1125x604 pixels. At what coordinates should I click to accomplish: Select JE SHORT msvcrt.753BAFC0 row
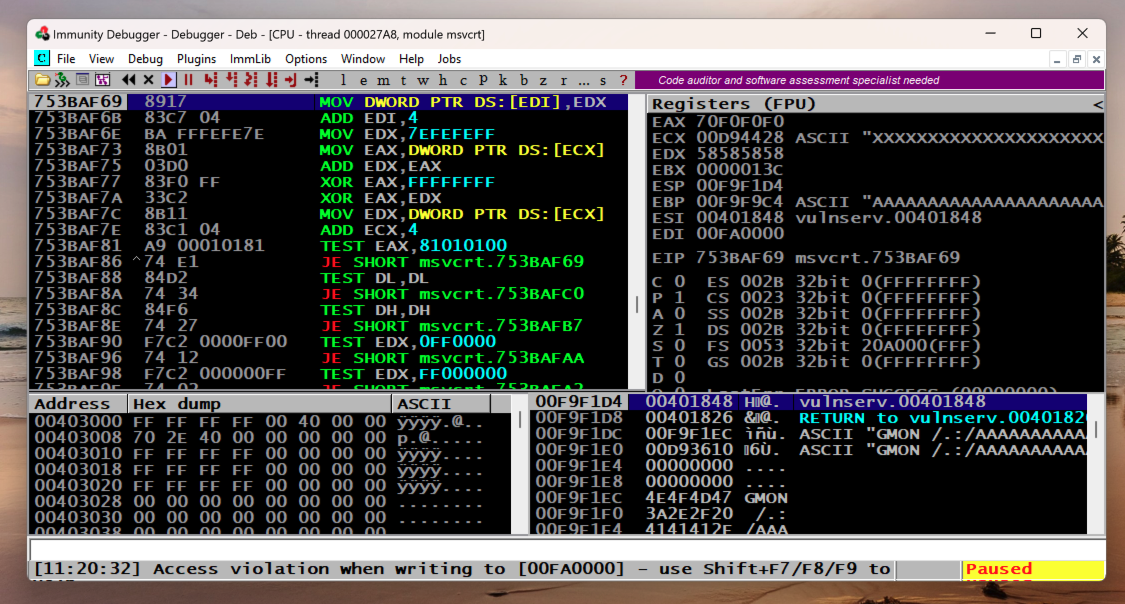click(328, 293)
